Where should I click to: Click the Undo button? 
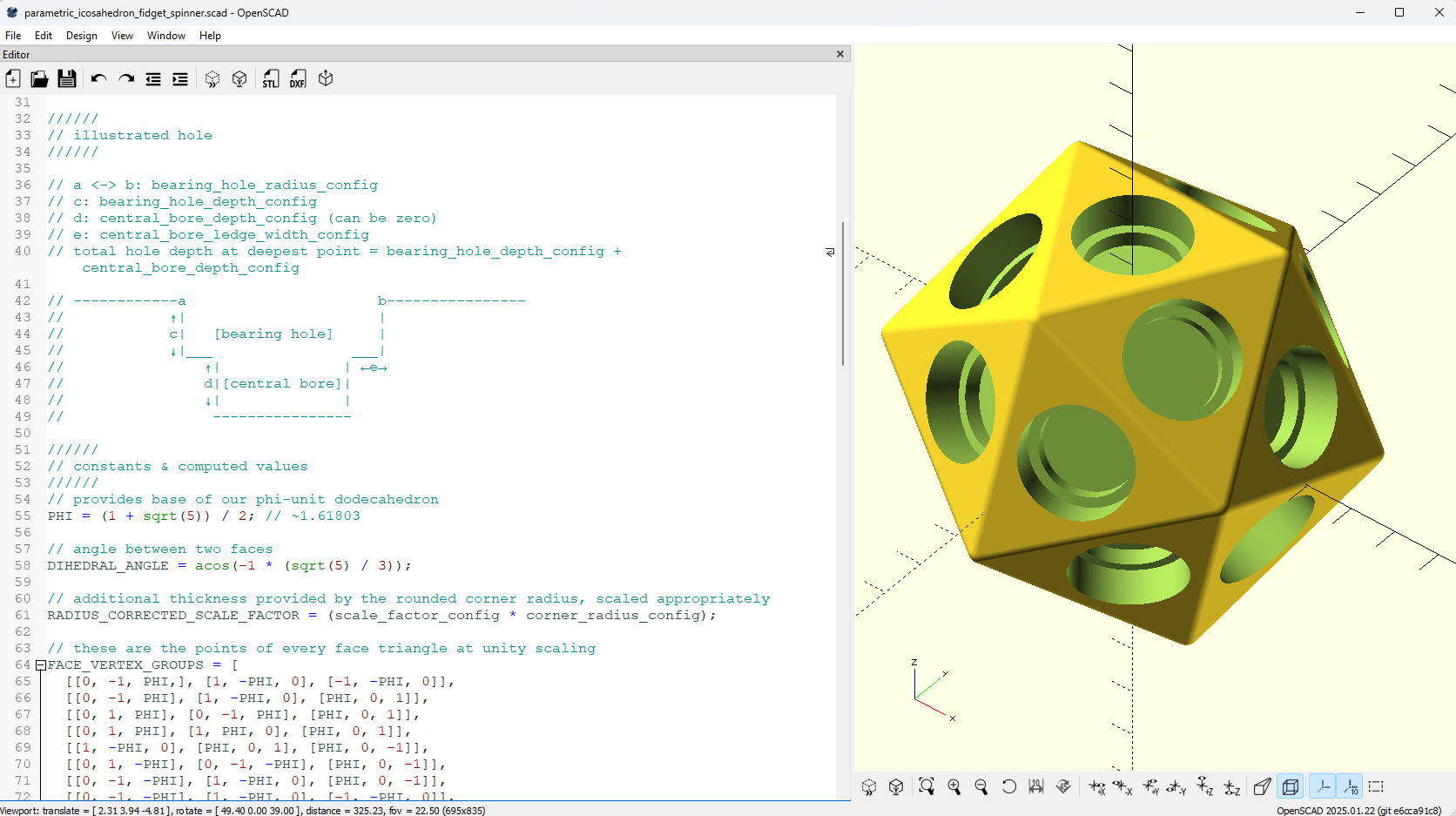pyautogui.click(x=98, y=79)
